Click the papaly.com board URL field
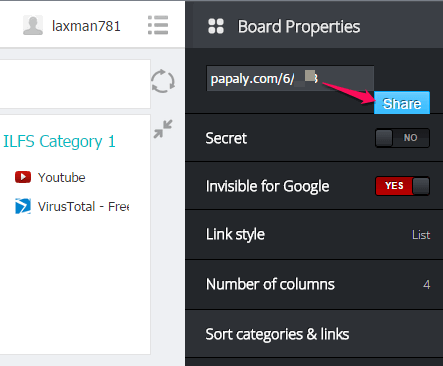Viewport: 443px width, 366px height. click(x=290, y=78)
